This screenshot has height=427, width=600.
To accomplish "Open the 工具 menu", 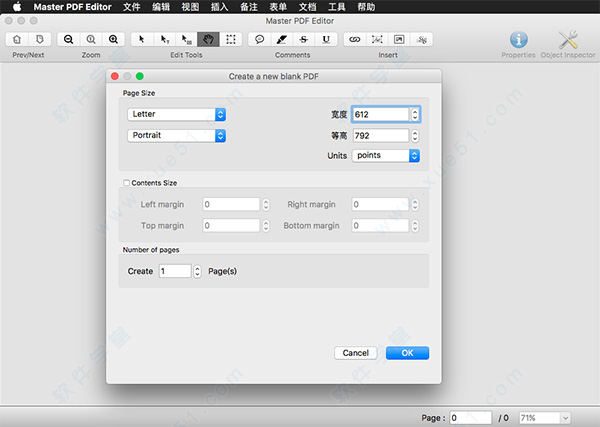I will (x=337, y=7).
